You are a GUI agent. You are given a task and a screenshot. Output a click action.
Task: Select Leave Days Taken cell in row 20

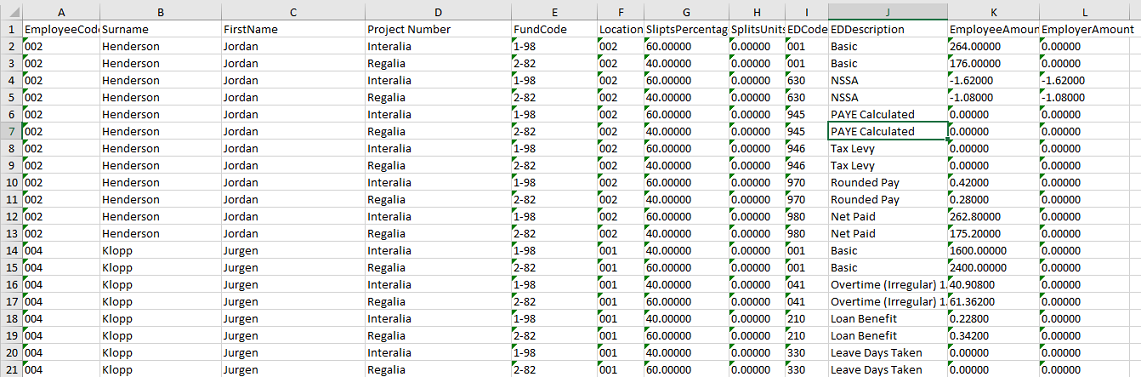pyautogui.click(x=888, y=353)
